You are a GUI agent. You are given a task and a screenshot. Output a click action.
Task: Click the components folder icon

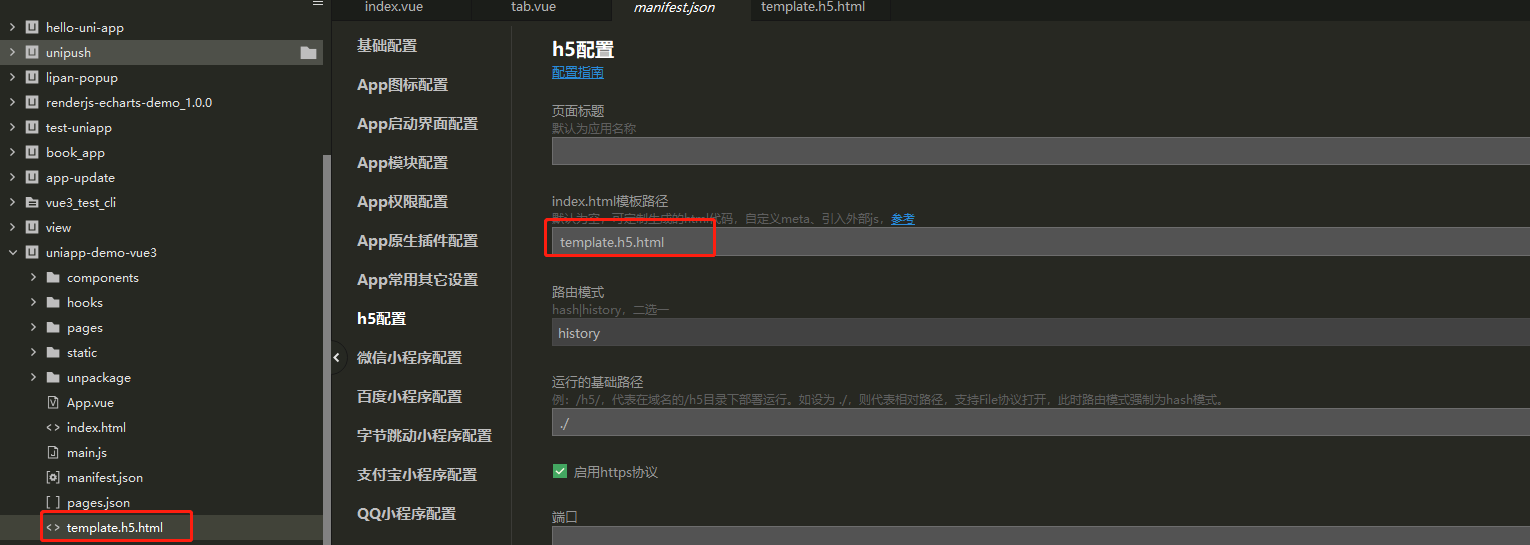pyautogui.click(x=53, y=278)
